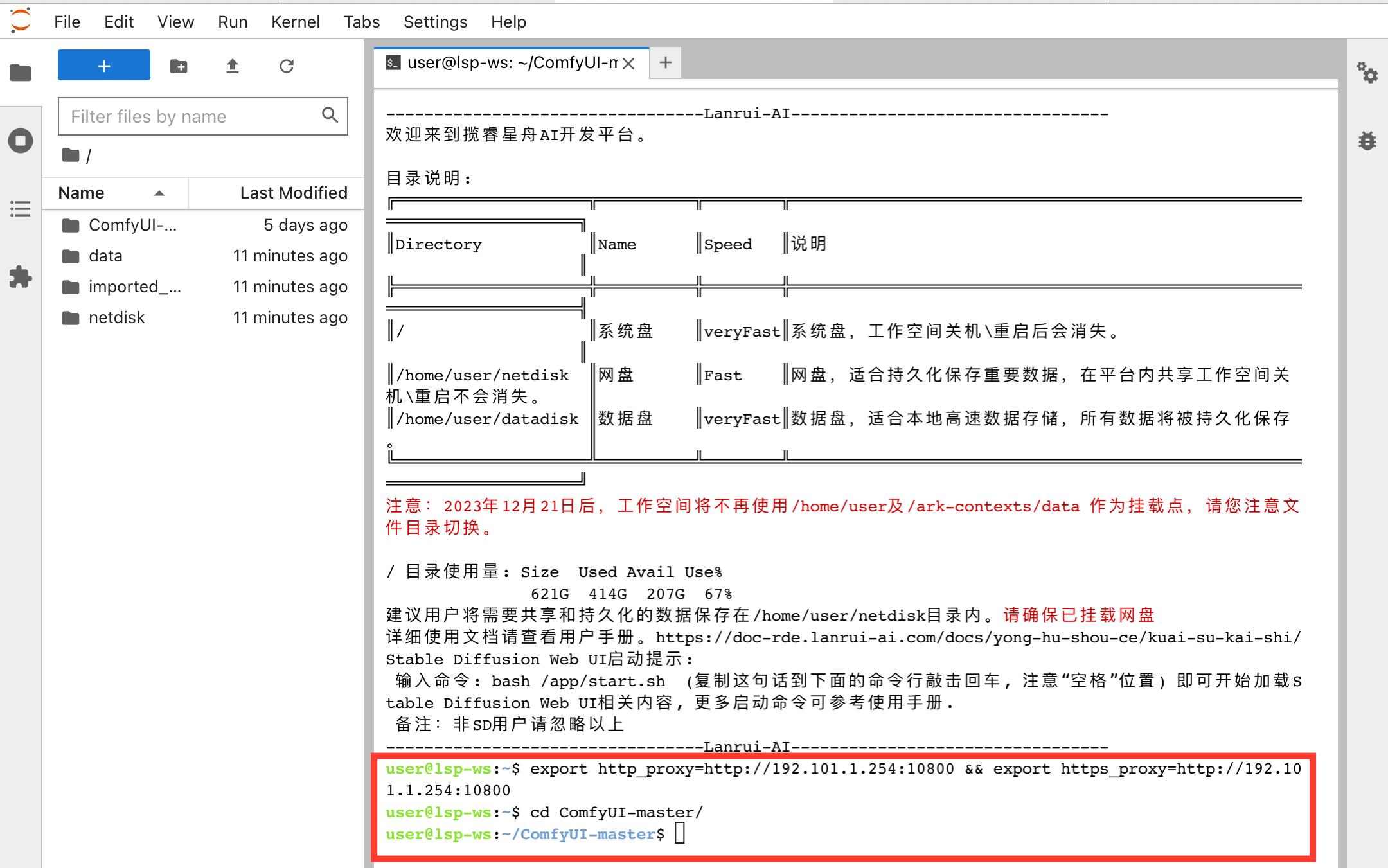Click the blue New Launcher button
The height and width of the screenshot is (868, 1388).
(104, 66)
